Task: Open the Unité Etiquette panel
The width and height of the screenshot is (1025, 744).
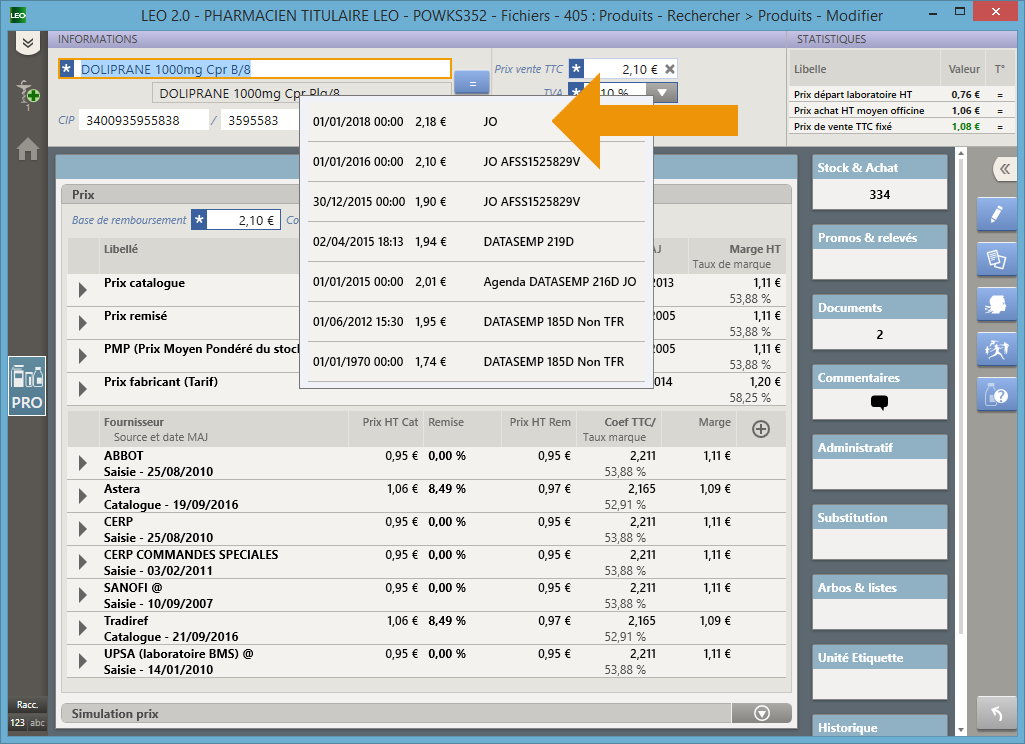Action: [x=879, y=672]
